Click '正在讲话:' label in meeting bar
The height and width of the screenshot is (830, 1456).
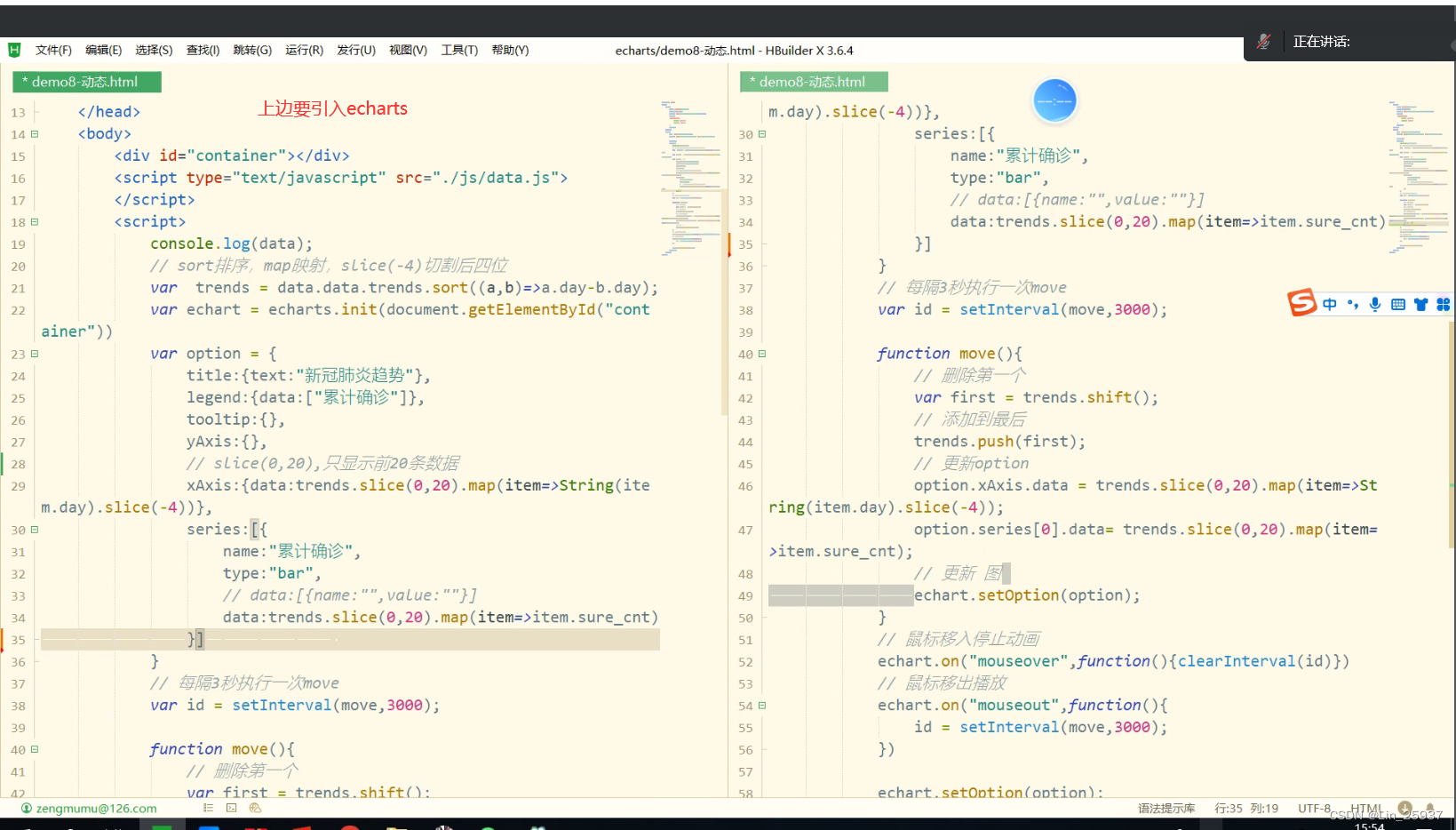click(x=1321, y=42)
